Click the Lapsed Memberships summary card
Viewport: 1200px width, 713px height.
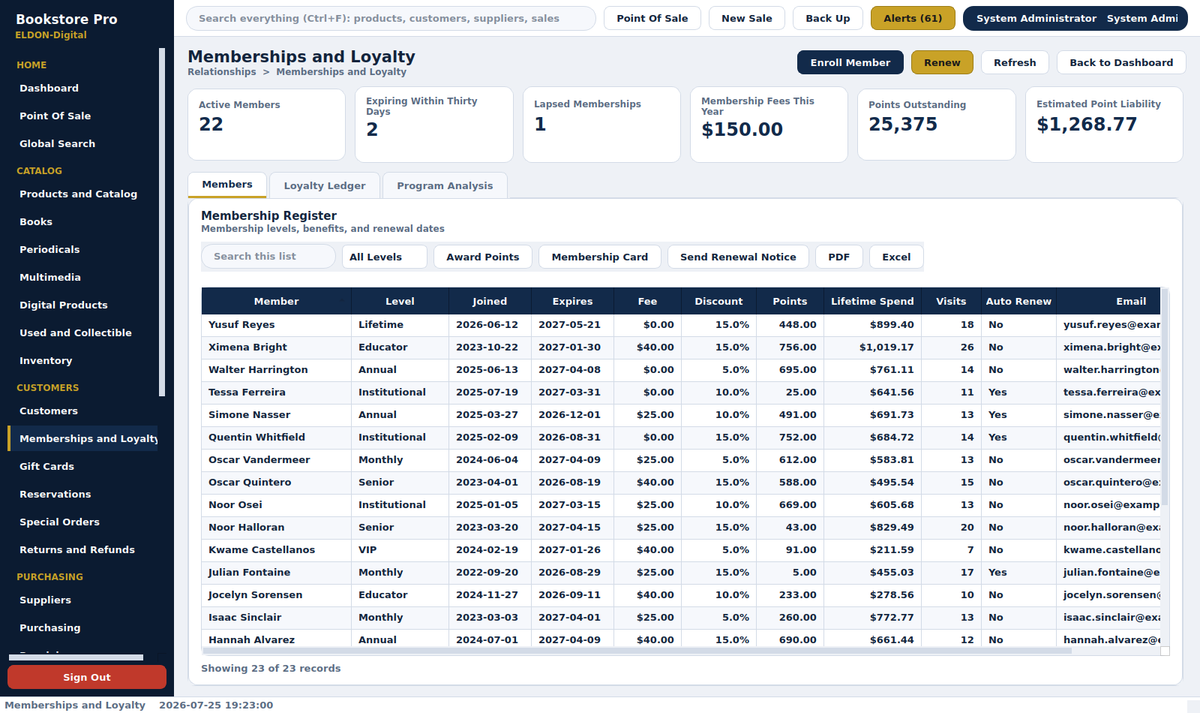click(601, 125)
